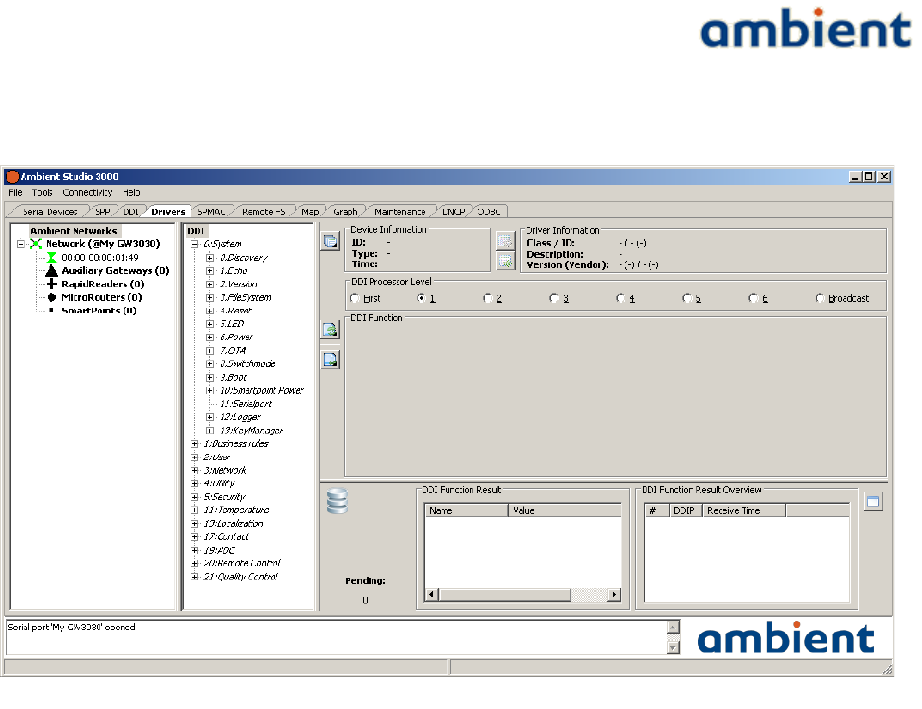Screen dimensions: 922x709
Task: Click the SmartPoints square icon
Action: pos(52,310)
